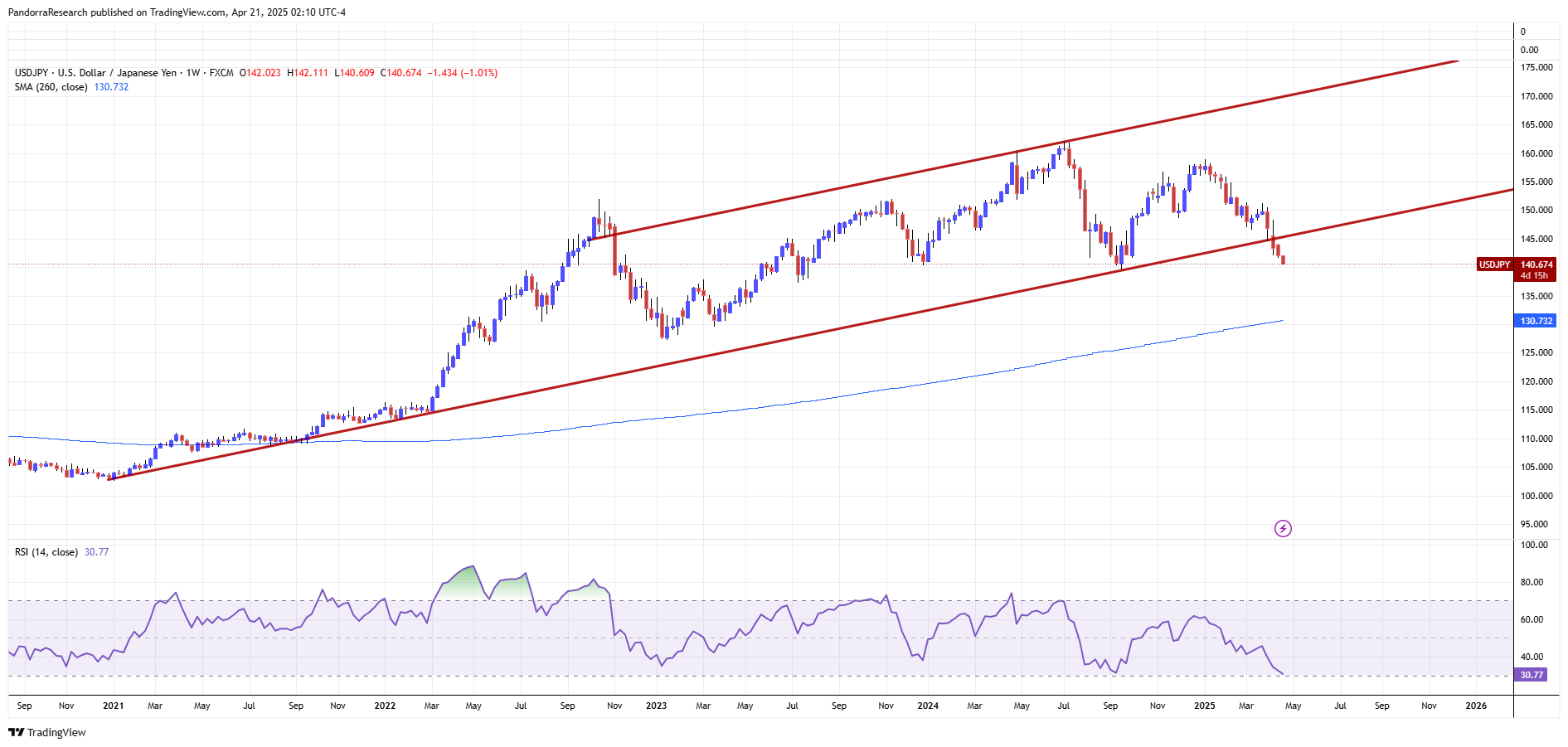Click the 95.000 price axis label
This screenshot has height=747, width=1568.
click(x=1534, y=524)
